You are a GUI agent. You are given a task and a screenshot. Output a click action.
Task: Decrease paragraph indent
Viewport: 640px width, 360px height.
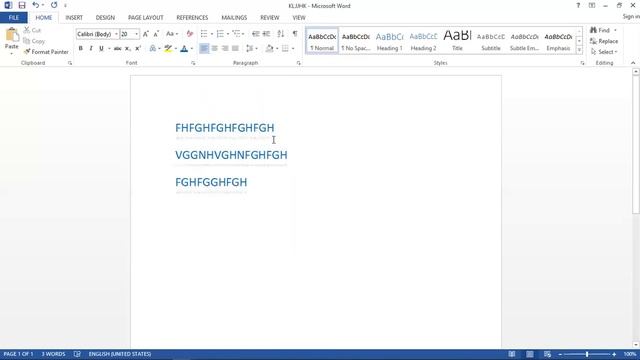pyautogui.click(x=256, y=34)
